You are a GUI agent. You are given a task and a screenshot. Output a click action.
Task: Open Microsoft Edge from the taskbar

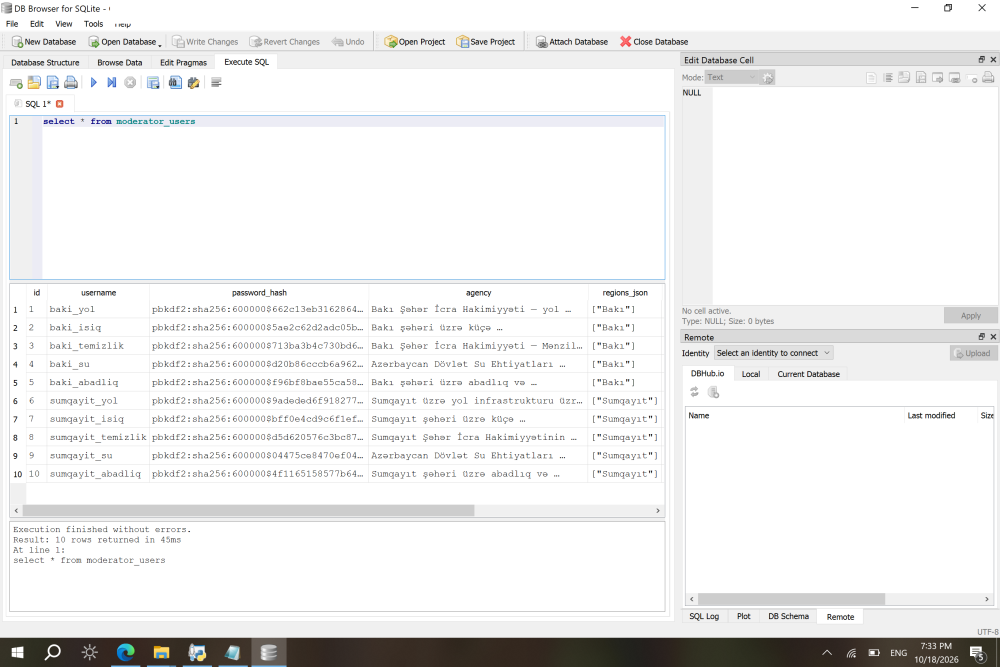click(126, 652)
